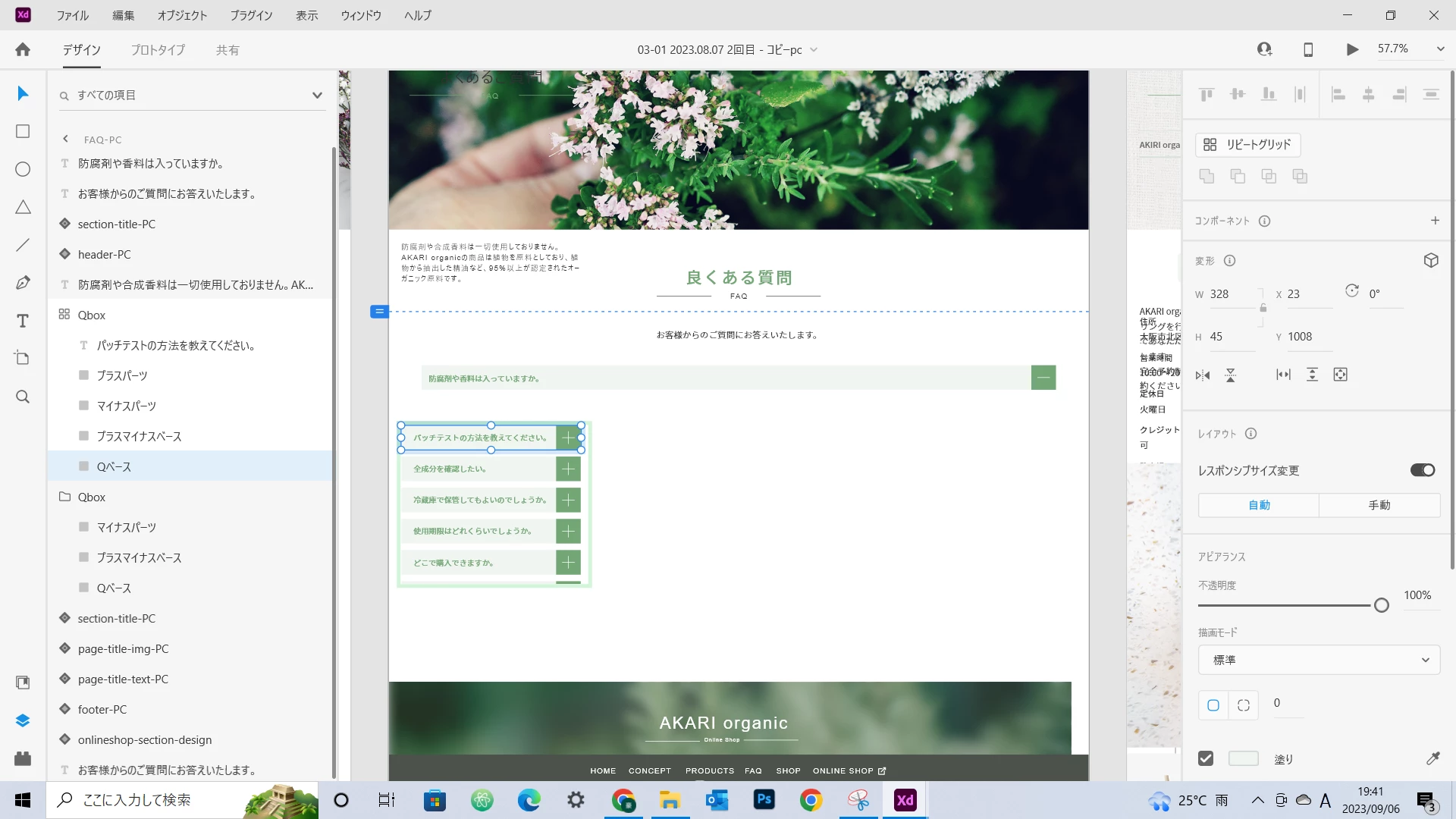Screen dimensions: 1456x819
Task: Select the 手動 resize option
Action: point(1379,505)
